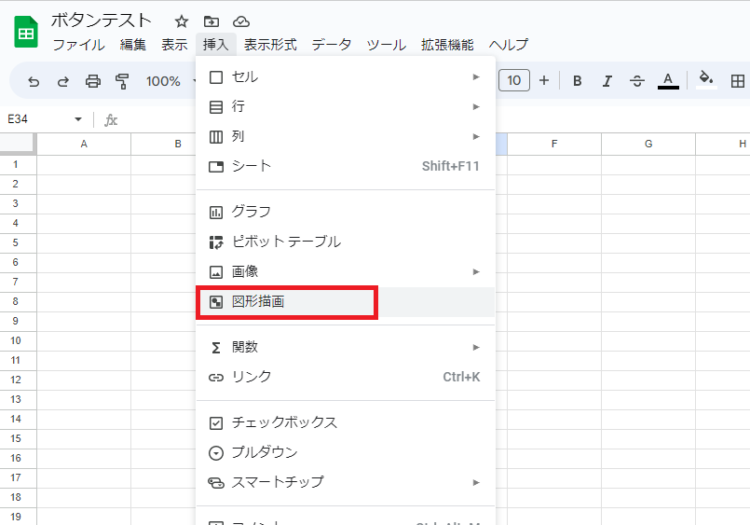Select row 18 header
The image size is (750, 525).
point(18,497)
